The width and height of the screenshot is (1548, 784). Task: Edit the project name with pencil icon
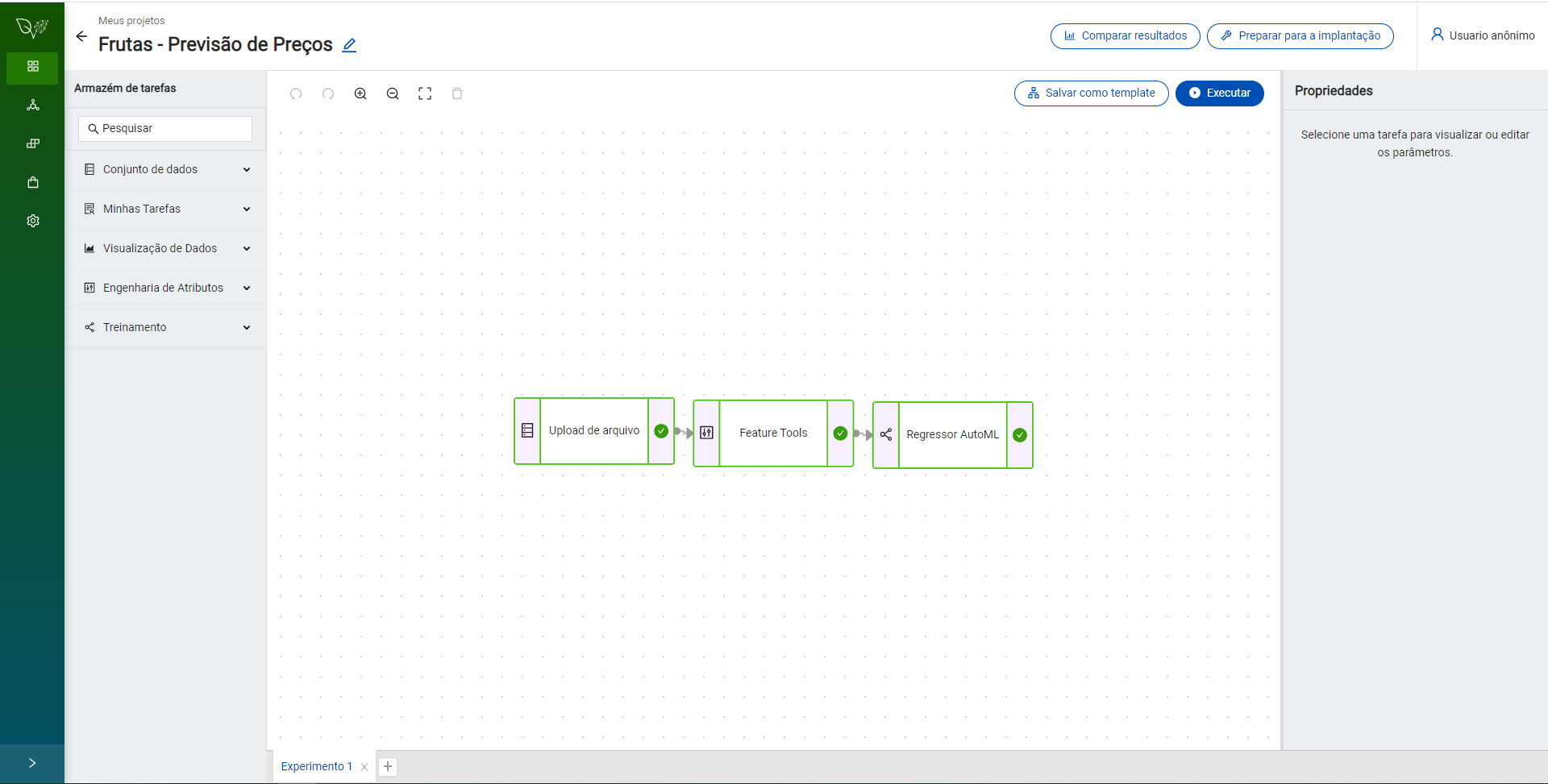(x=349, y=45)
